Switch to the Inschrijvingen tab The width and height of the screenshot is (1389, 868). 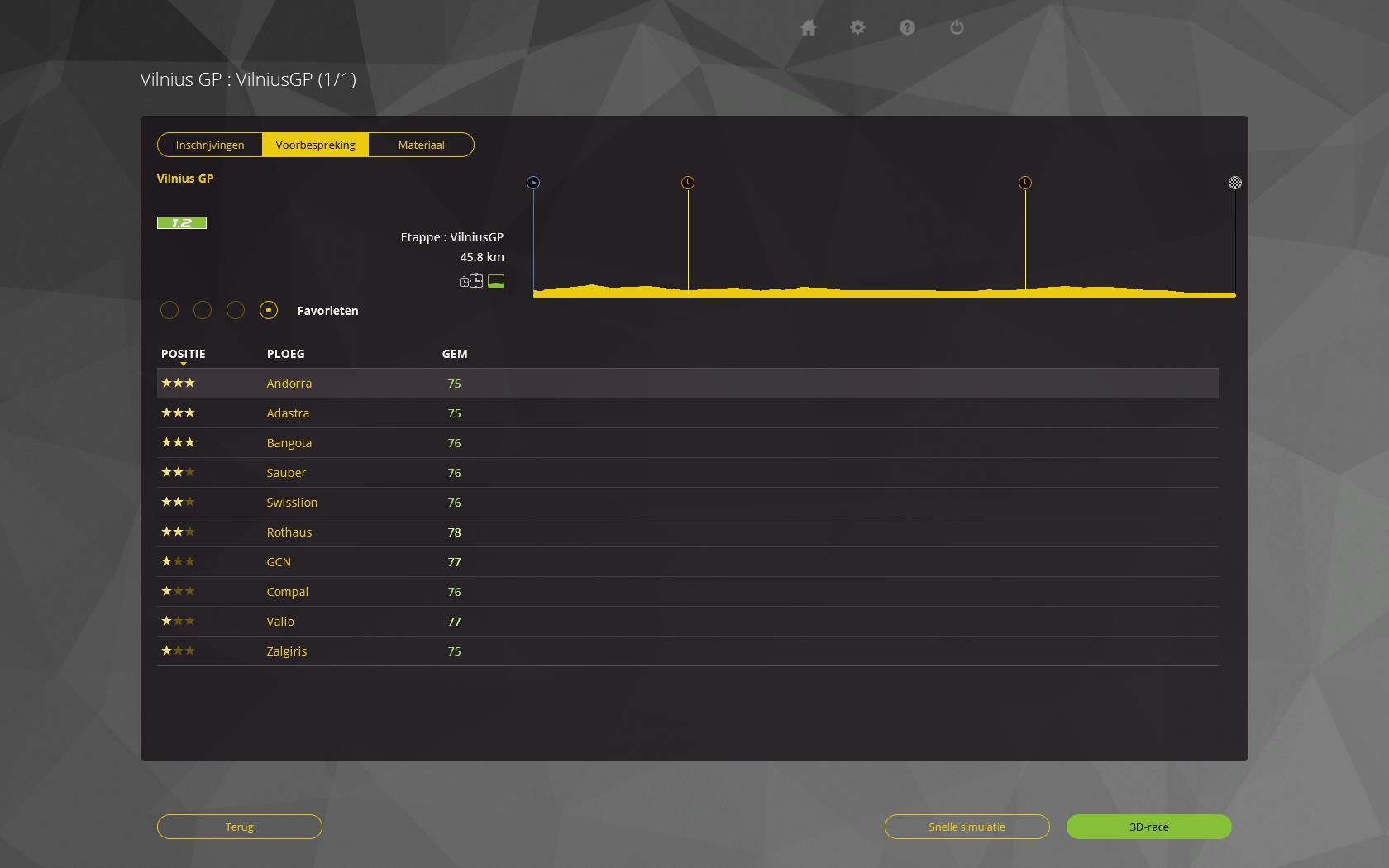(210, 145)
